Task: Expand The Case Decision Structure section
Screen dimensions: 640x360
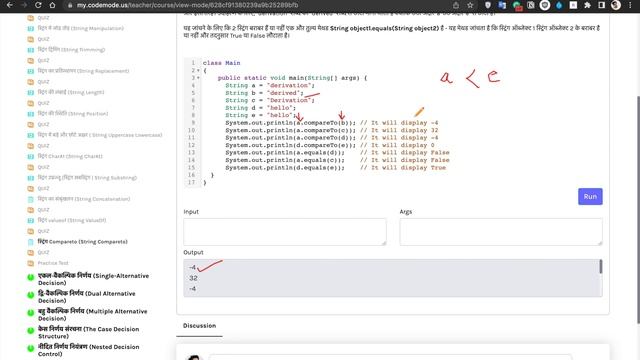Action: click(31, 330)
